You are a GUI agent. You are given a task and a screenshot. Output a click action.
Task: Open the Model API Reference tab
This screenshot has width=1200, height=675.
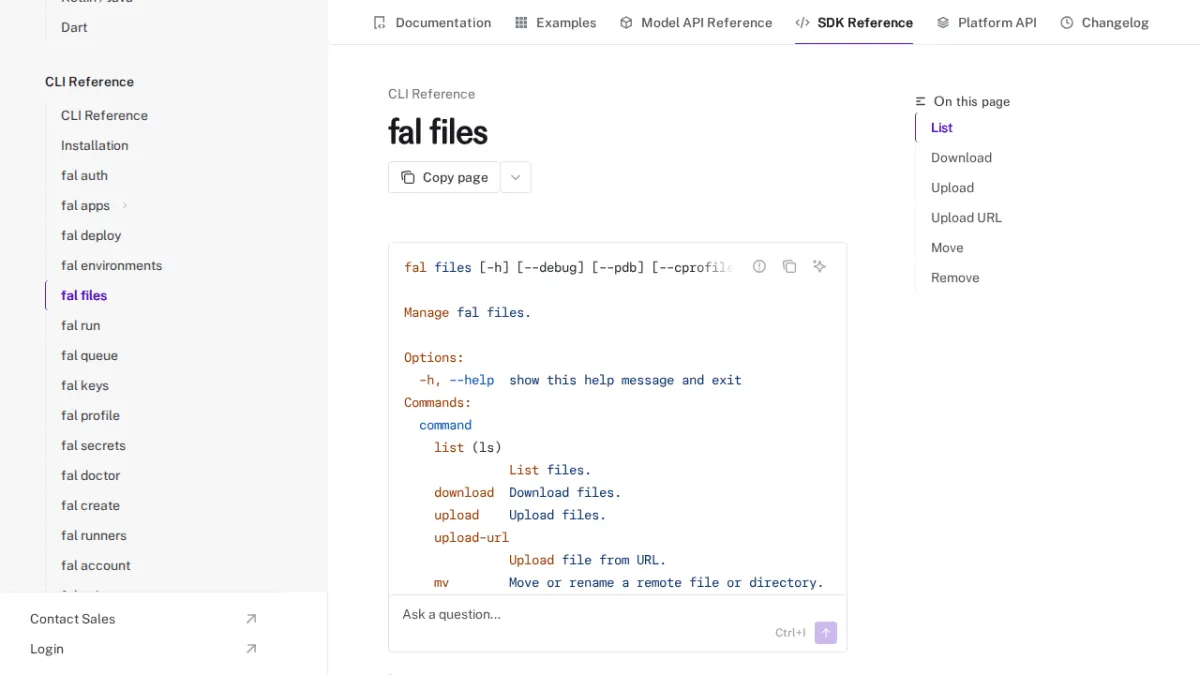[x=696, y=22]
